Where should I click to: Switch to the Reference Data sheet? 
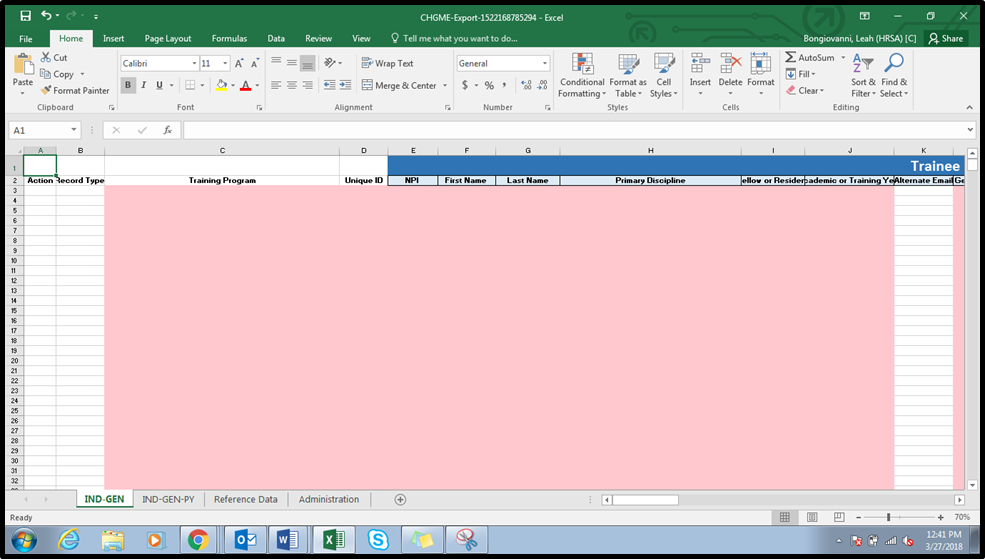[245, 499]
